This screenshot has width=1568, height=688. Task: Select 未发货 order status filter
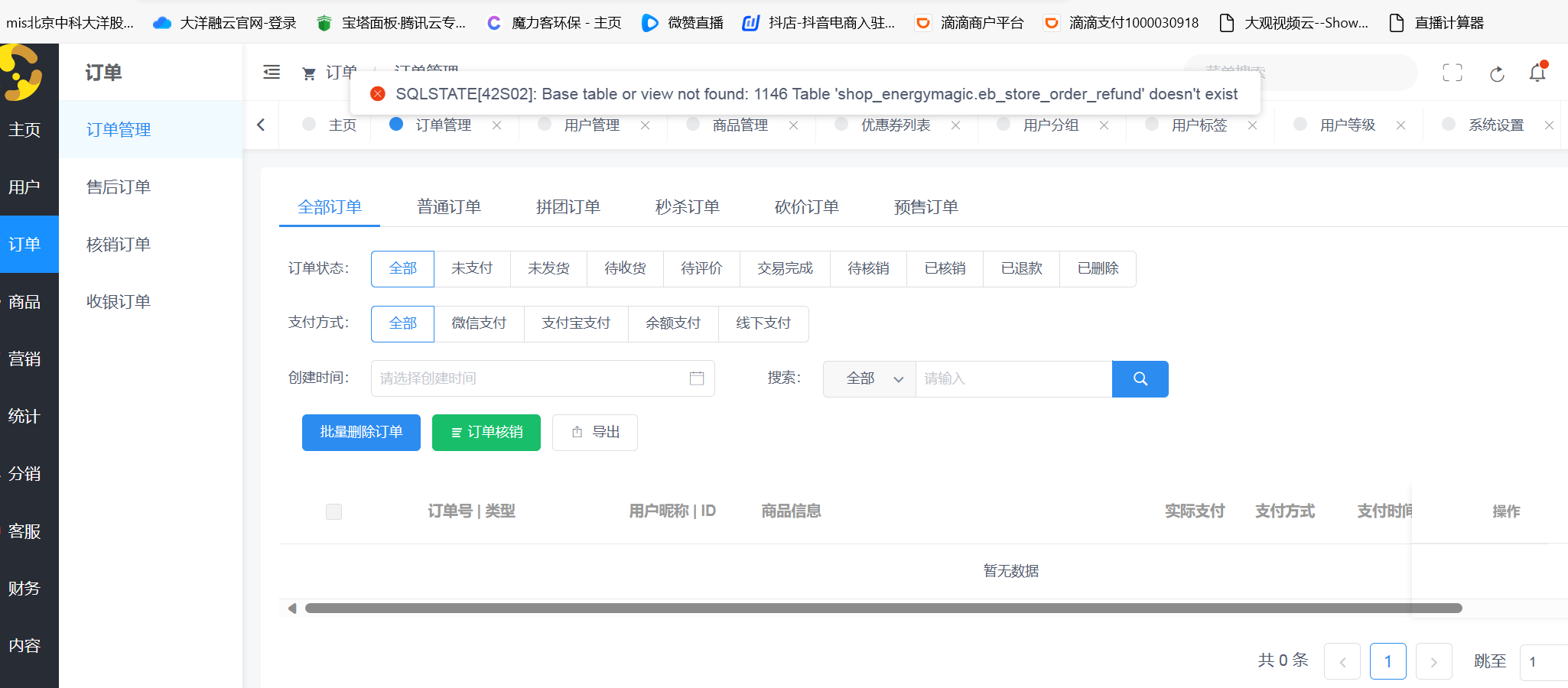[x=548, y=269]
